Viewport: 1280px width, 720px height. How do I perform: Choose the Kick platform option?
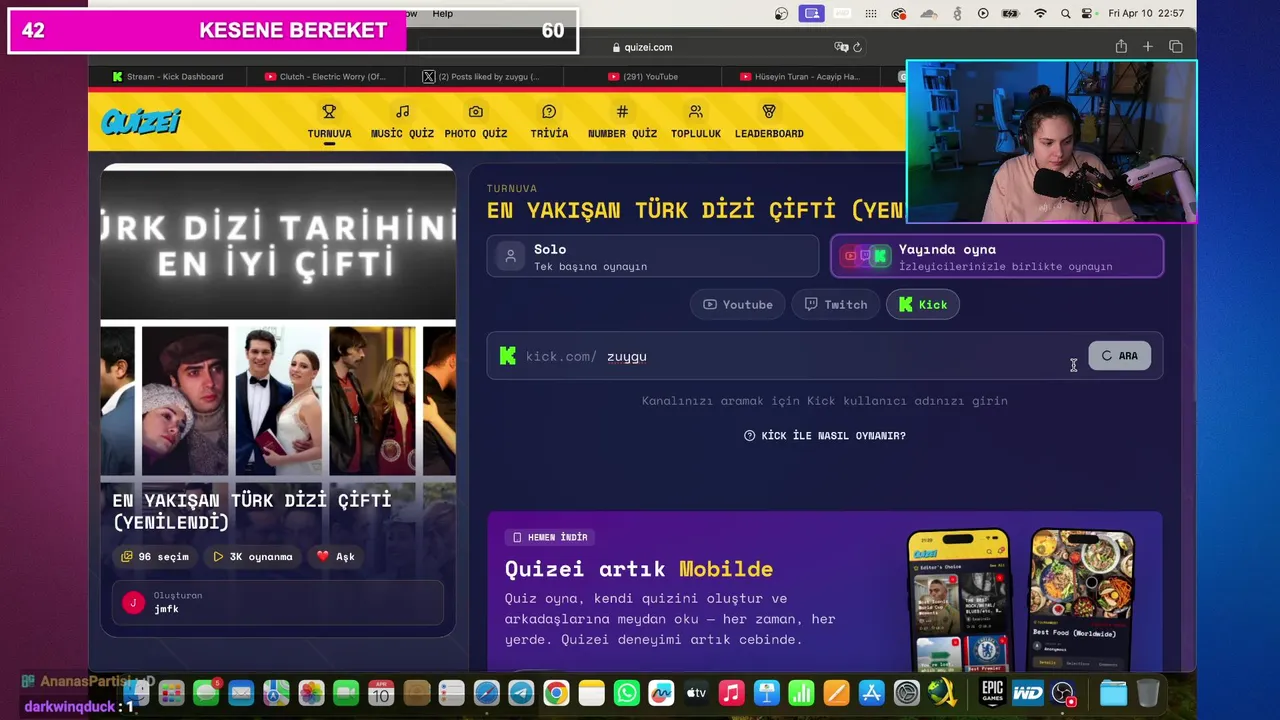point(923,304)
